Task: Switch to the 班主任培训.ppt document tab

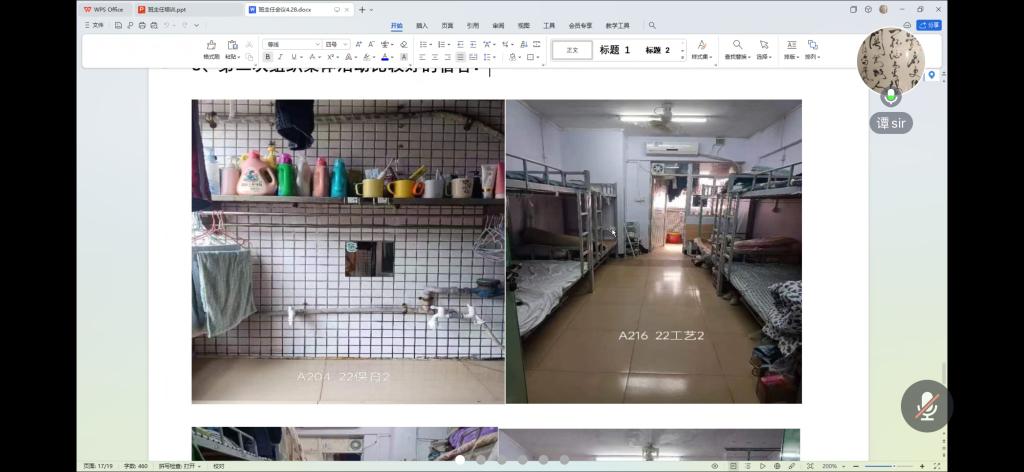Action: tap(165, 9)
